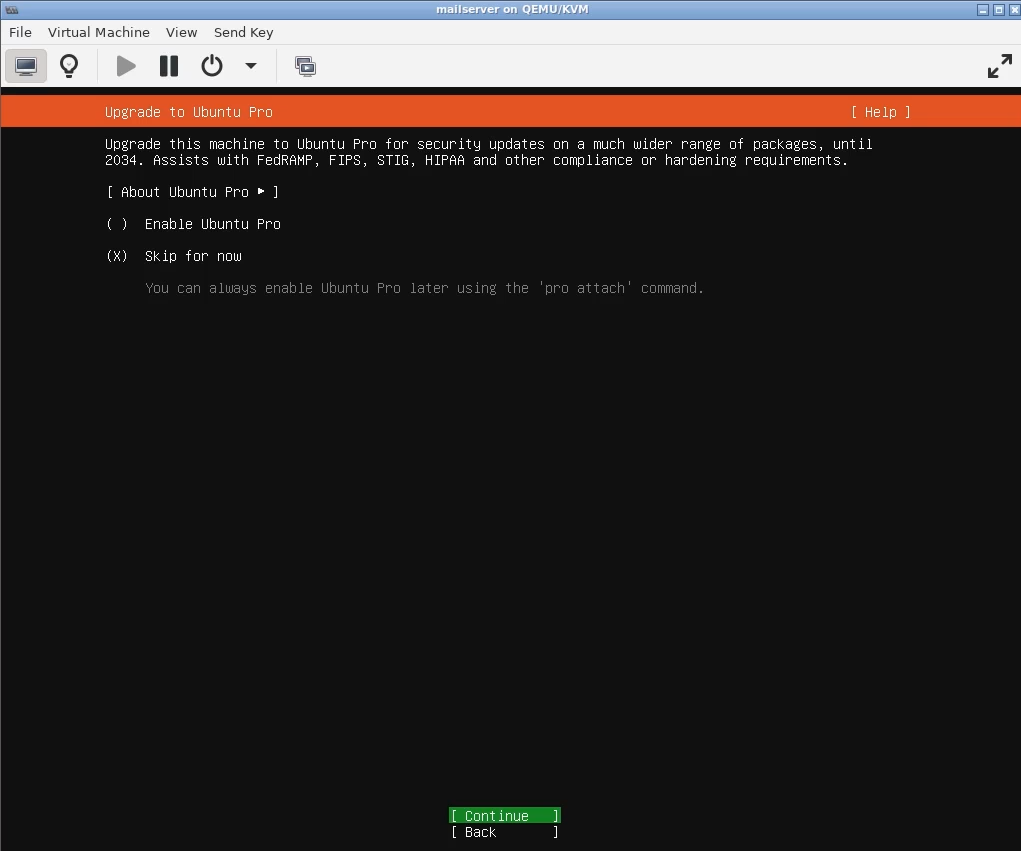Show virtual hardware details lightbulb
Screen dimensions: 1021x851
(69, 66)
